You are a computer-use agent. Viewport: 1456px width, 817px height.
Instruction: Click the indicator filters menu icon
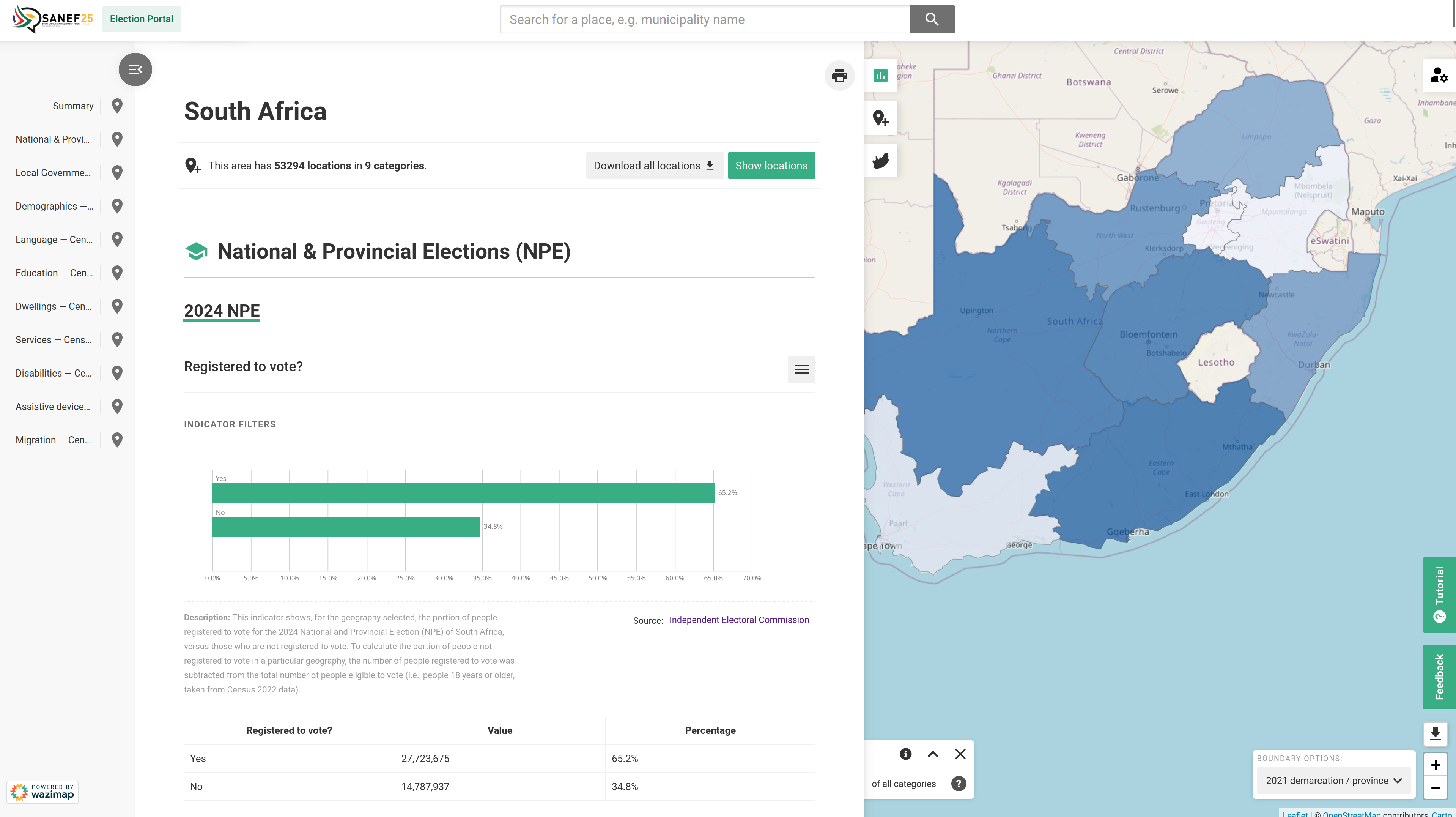point(801,369)
